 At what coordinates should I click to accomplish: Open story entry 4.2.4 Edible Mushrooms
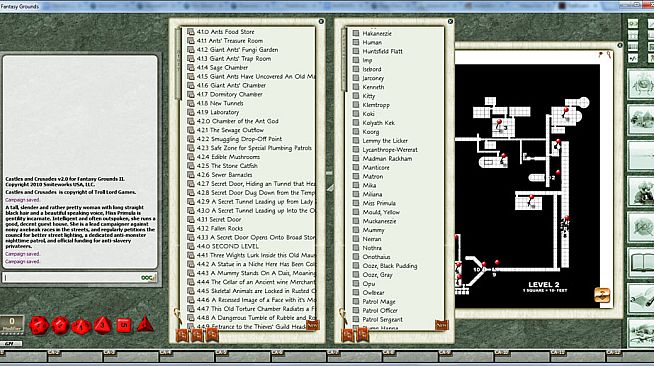tap(228, 157)
